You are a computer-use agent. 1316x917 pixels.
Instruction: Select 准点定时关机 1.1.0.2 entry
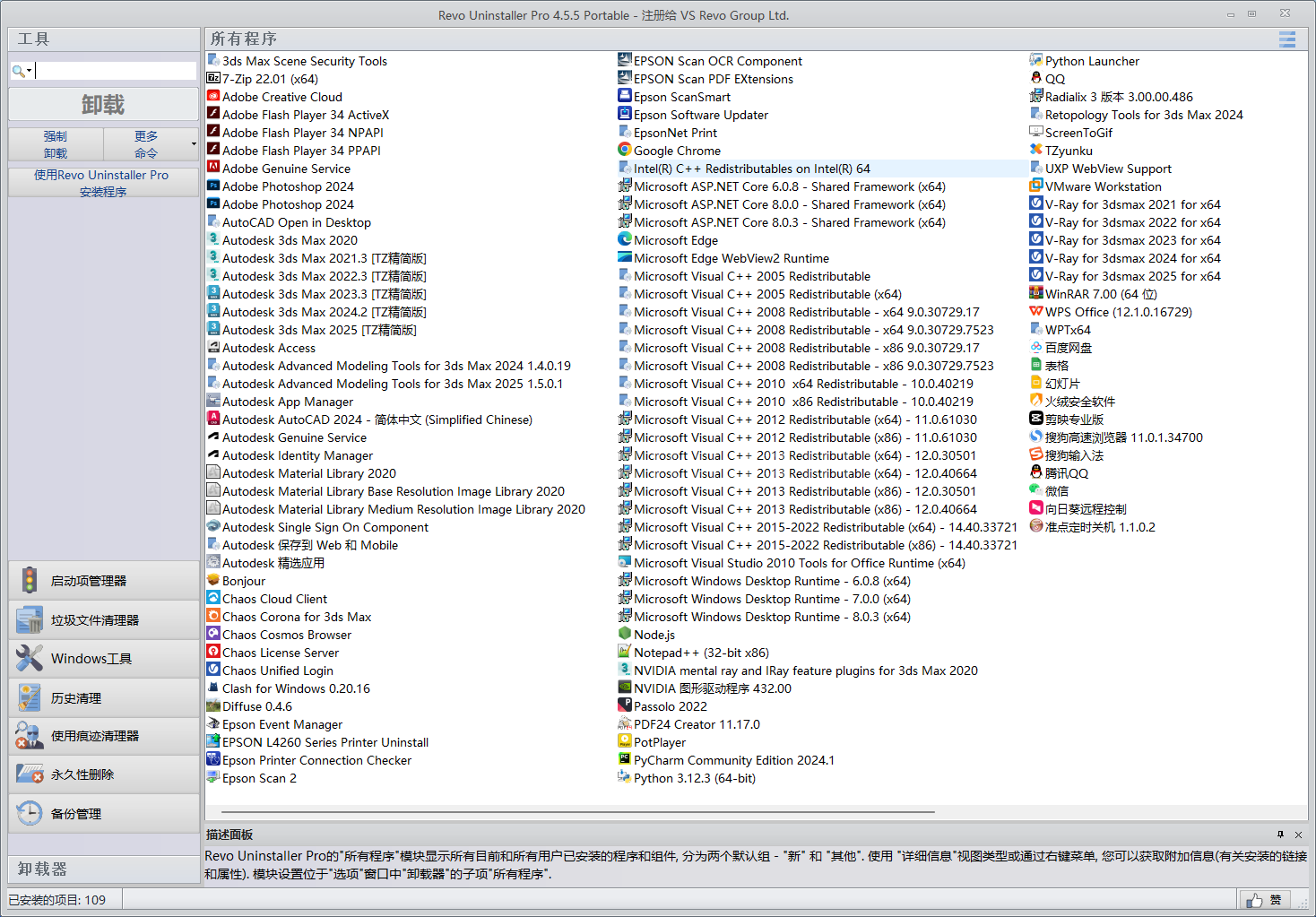point(1093,527)
